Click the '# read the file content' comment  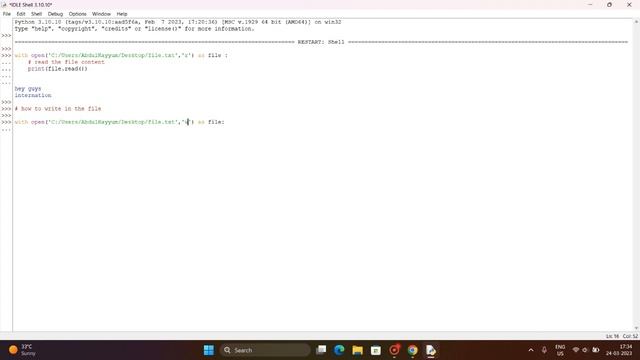tap(66, 62)
